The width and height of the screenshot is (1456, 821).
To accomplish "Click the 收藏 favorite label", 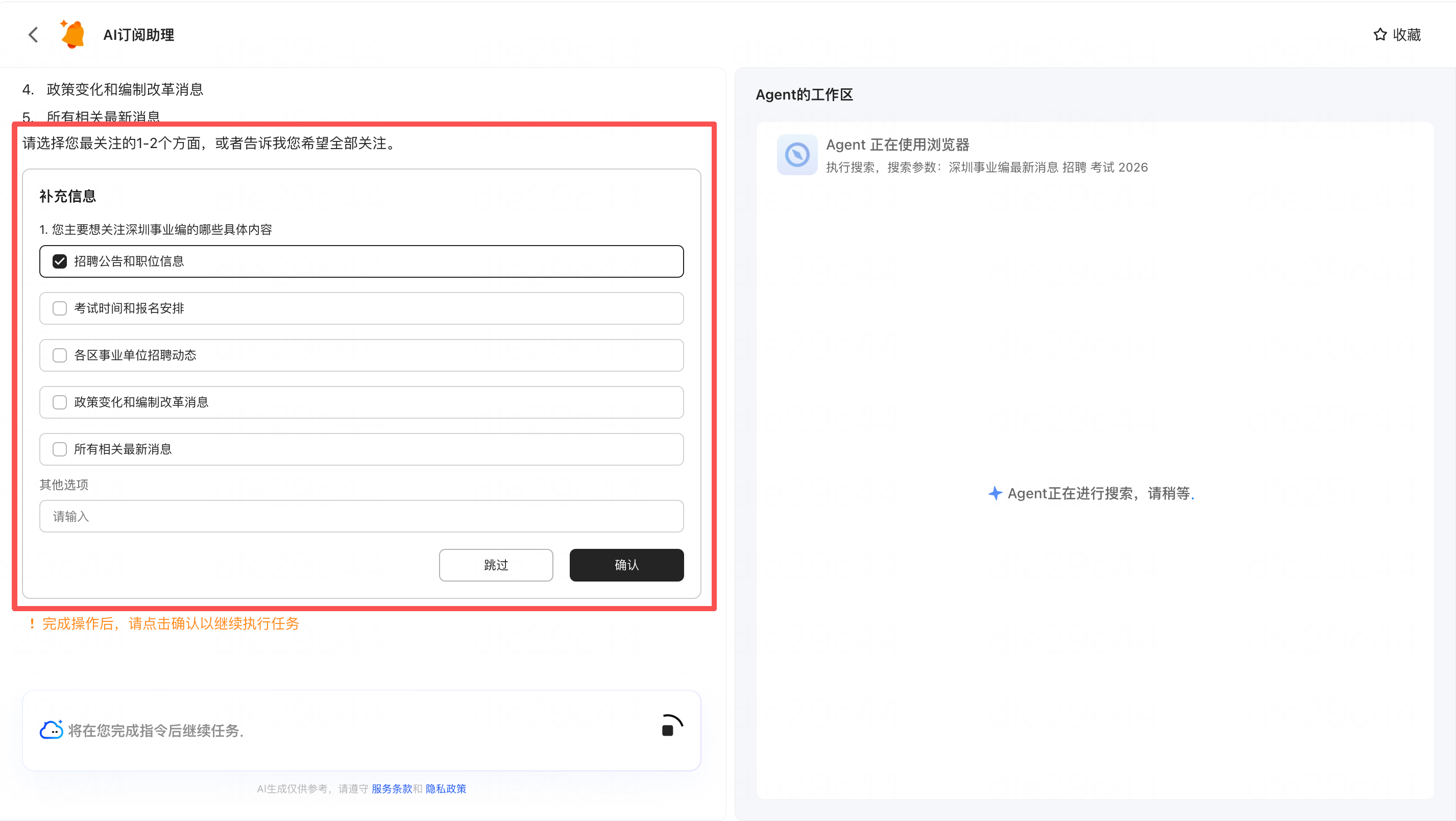I will [x=1406, y=35].
